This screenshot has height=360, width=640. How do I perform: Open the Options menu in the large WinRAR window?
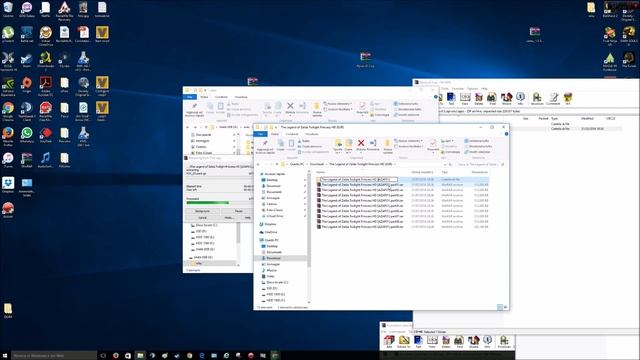472,89
